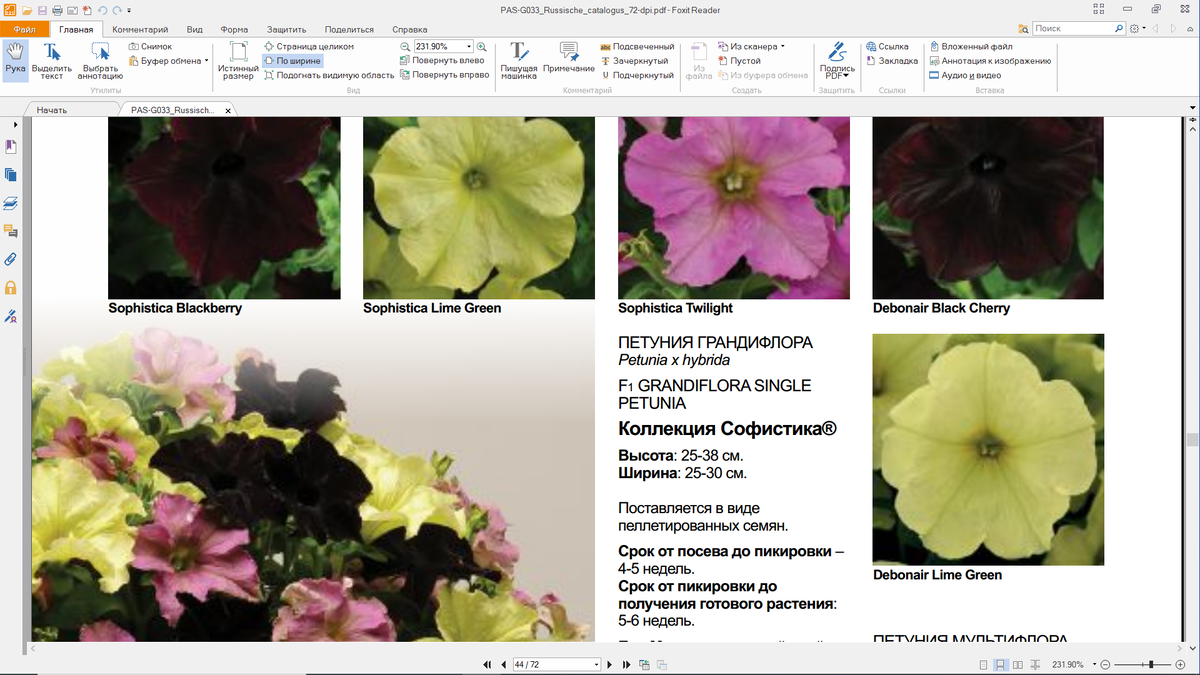Select the Hand (Рука) tool

tap(15, 60)
